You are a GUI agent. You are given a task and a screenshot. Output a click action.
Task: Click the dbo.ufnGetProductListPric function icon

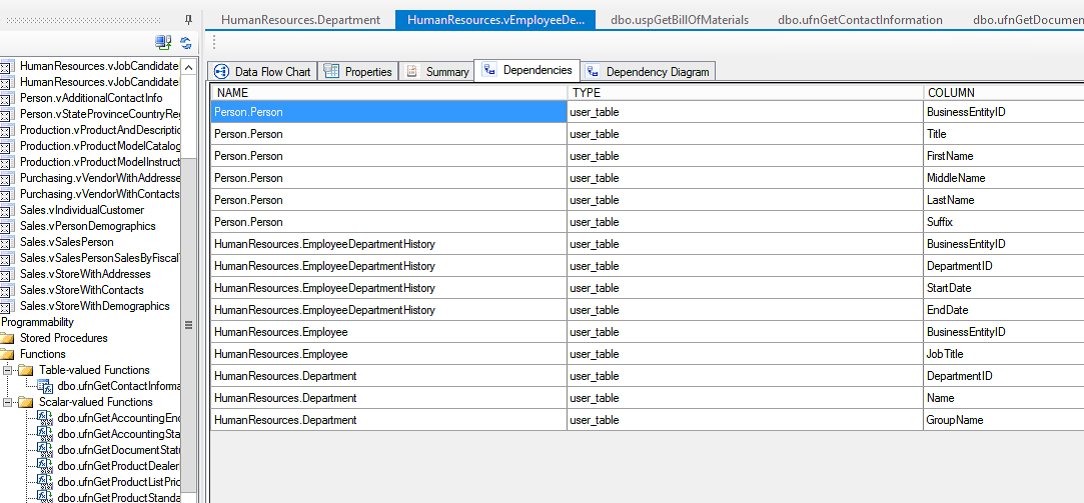(45, 482)
